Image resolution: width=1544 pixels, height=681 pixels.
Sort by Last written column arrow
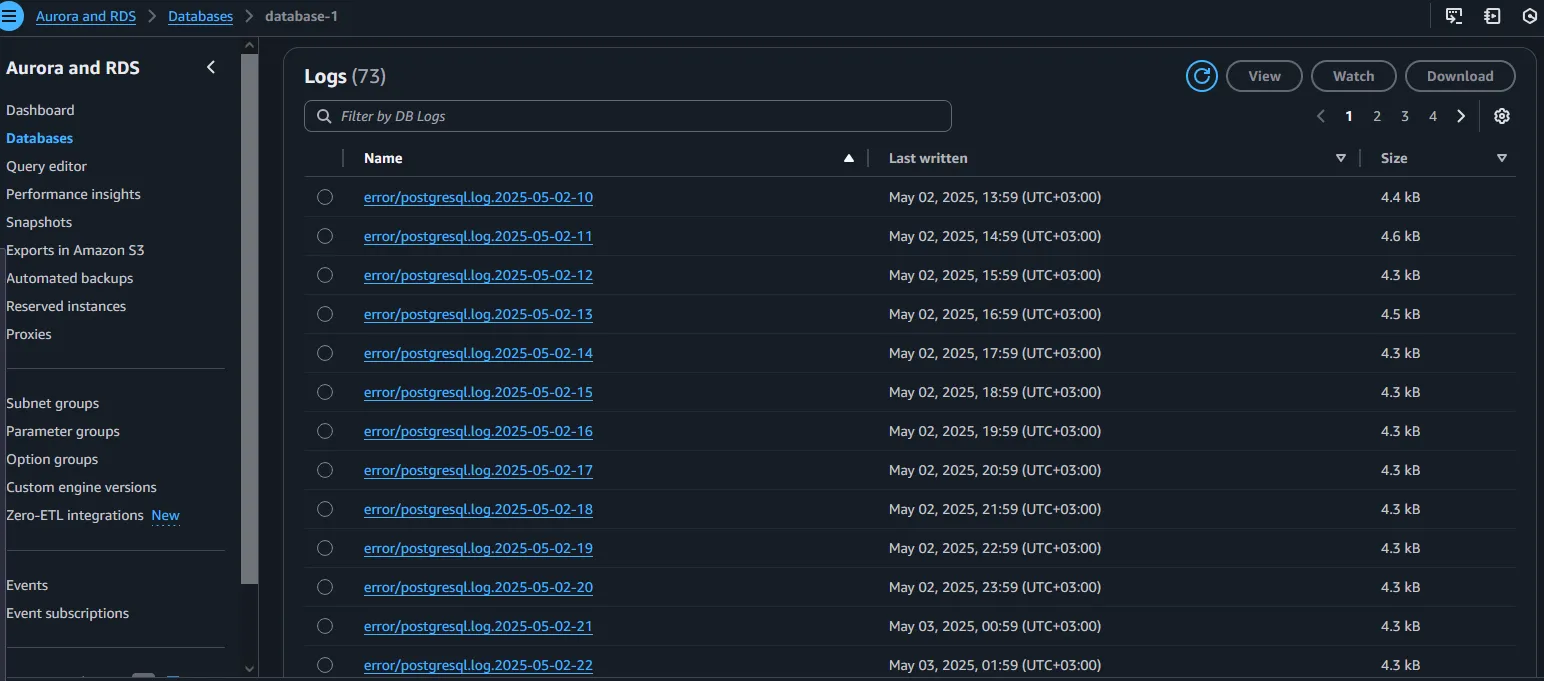point(1341,158)
